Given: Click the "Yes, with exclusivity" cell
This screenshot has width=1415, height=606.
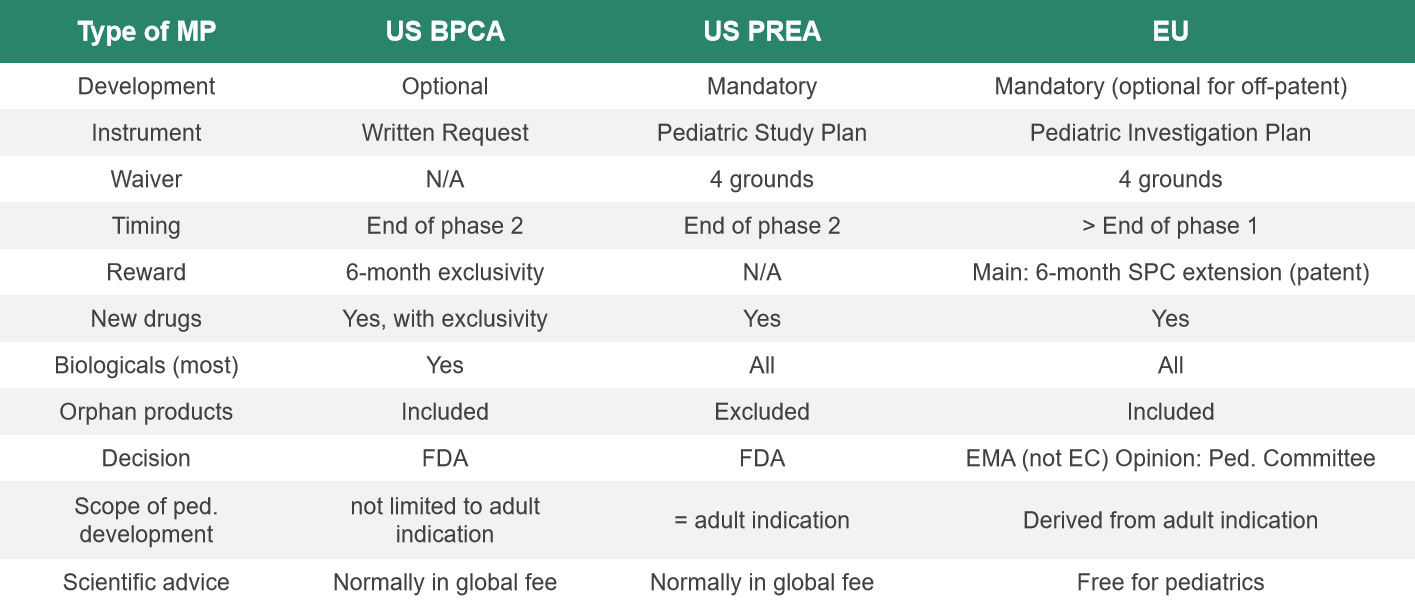Looking at the screenshot, I should (445, 319).
